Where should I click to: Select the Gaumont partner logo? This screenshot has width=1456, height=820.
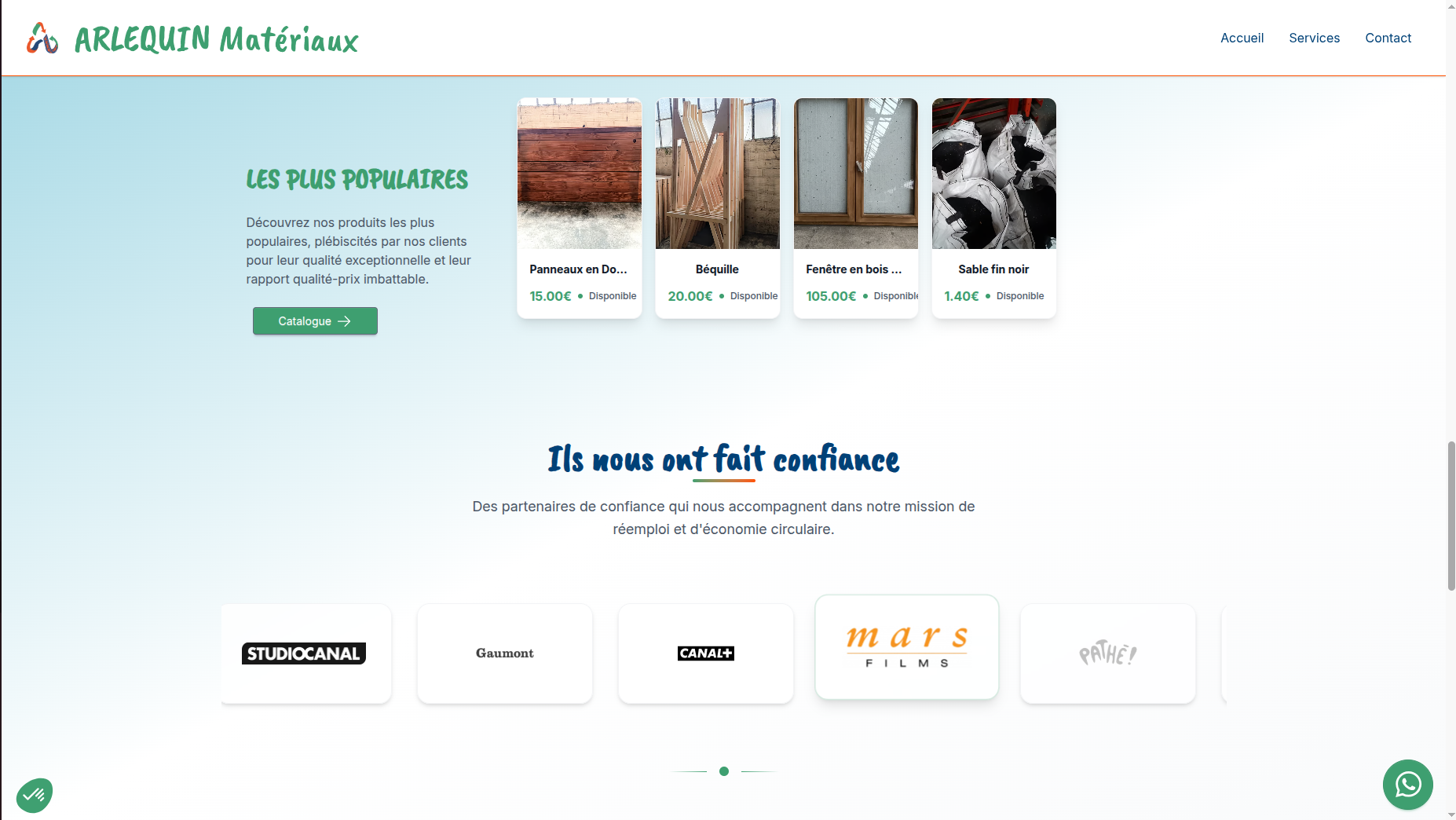coord(505,653)
